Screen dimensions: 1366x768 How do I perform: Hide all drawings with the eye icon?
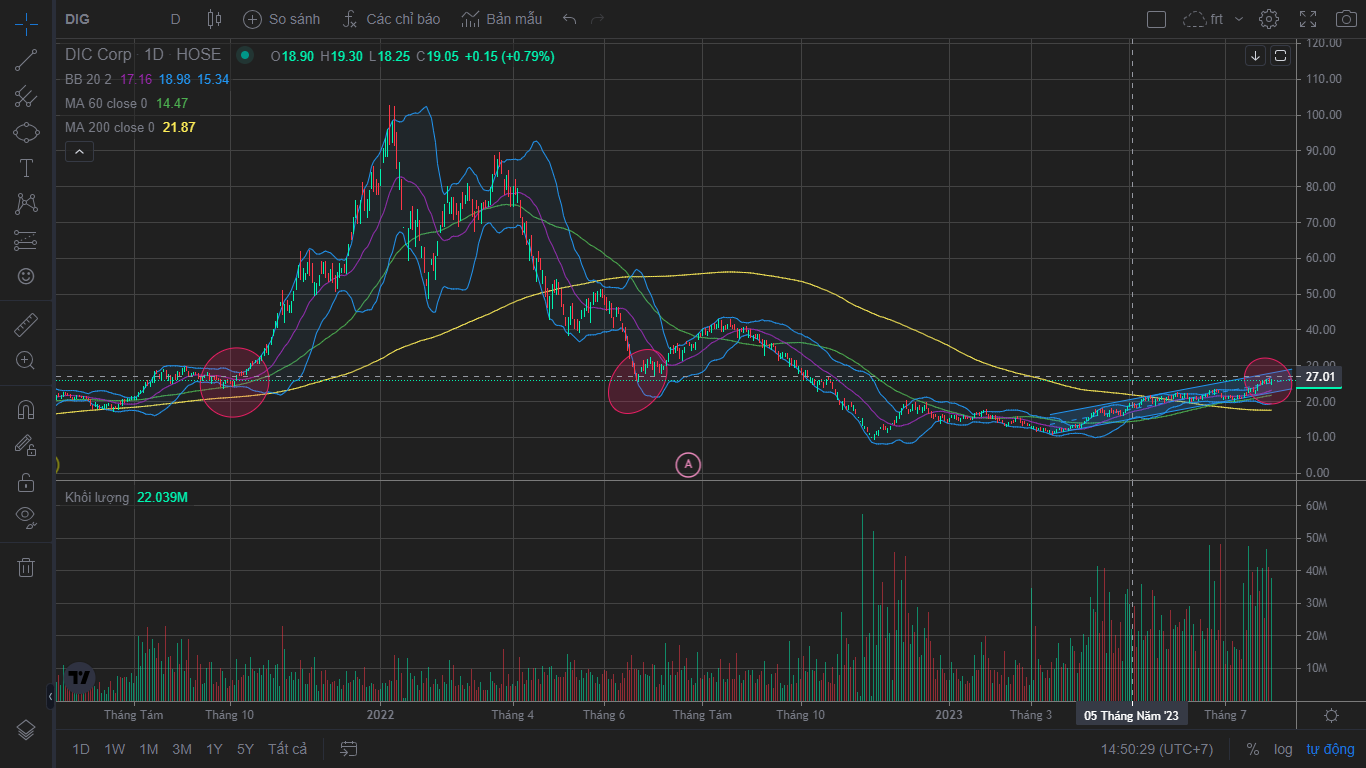point(26,516)
